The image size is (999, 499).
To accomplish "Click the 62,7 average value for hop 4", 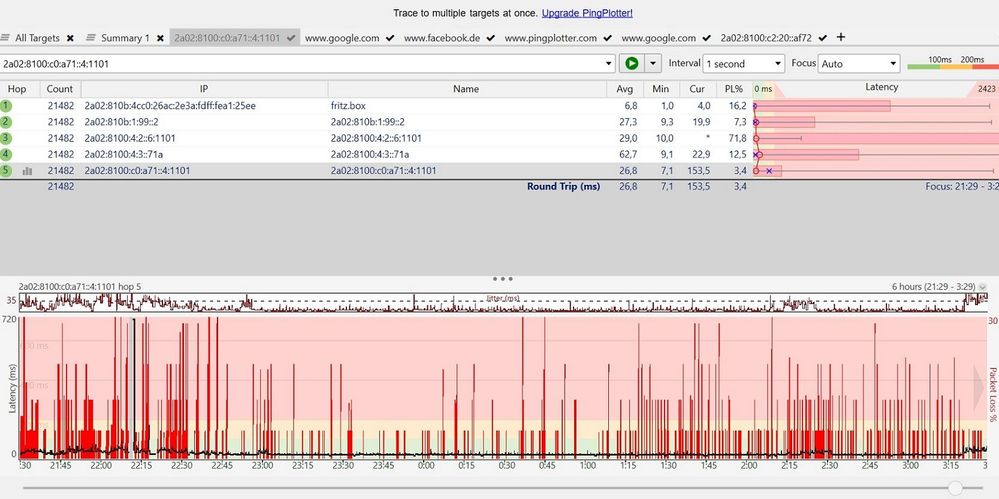I will [x=628, y=154].
